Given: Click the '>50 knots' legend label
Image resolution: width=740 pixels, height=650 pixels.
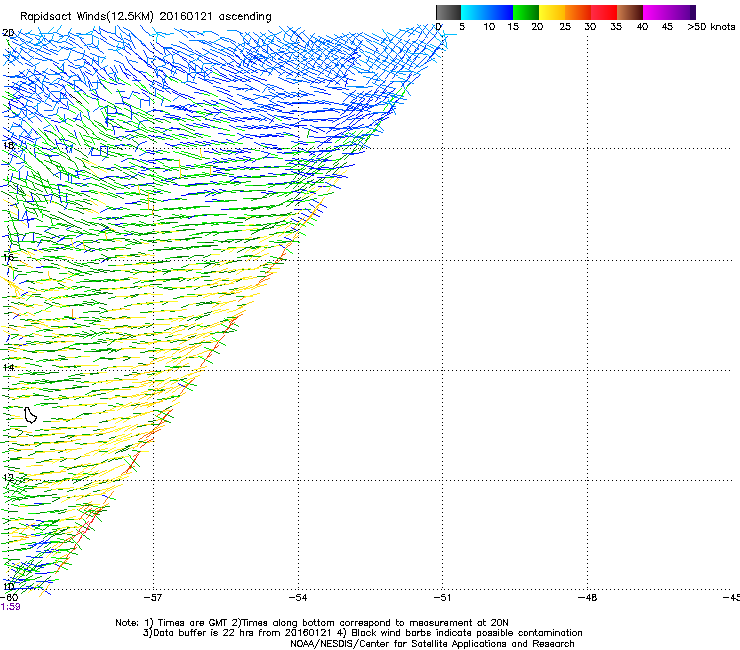Looking at the screenshot, I should tap(711, 27).
